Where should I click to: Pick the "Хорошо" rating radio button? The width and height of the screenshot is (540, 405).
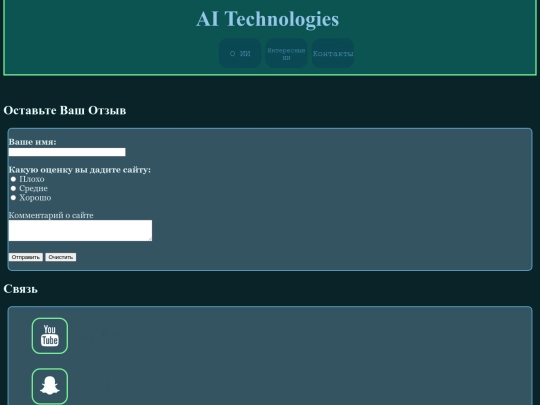13,198
